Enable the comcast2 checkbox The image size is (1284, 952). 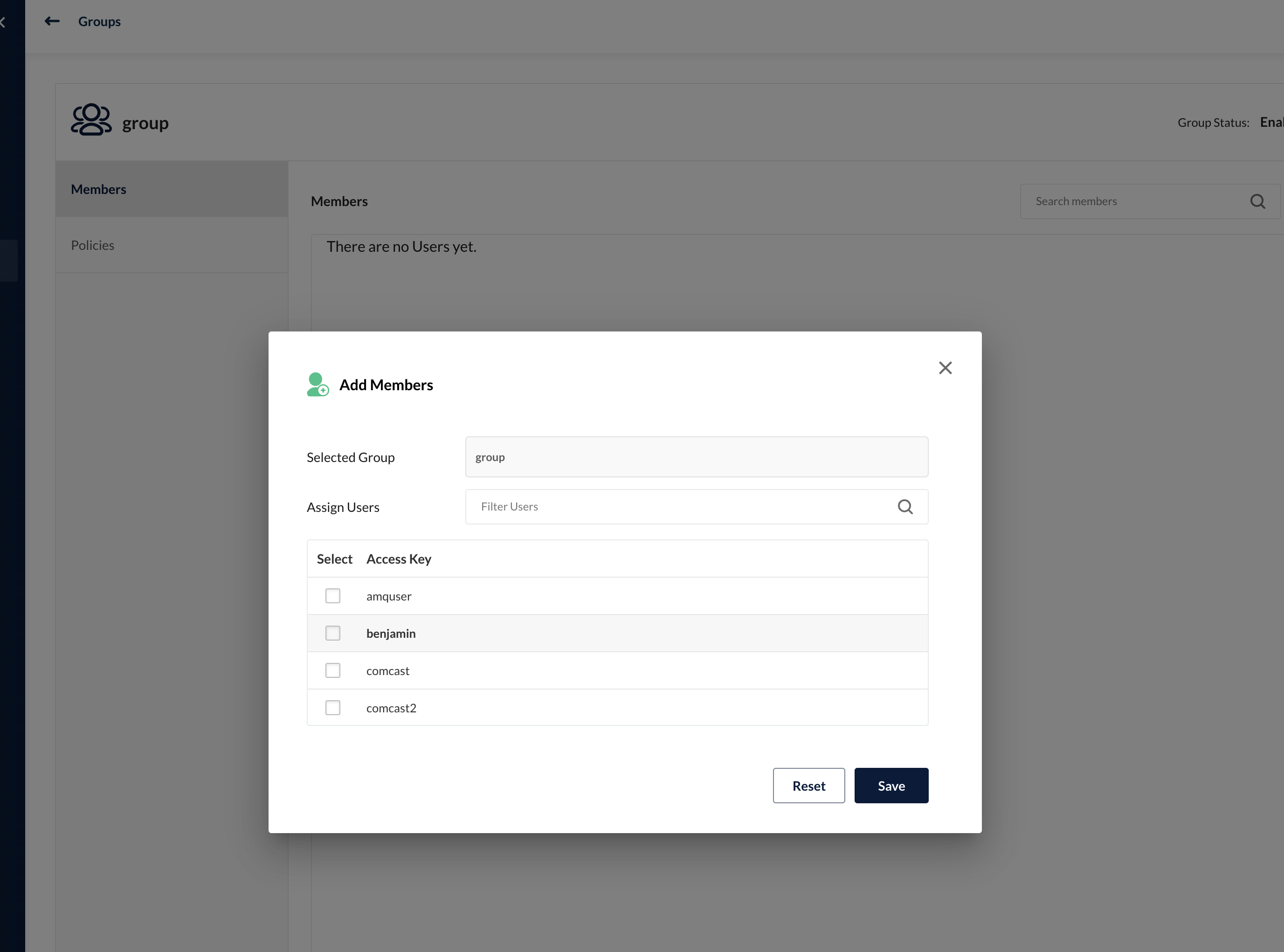[332, 707]
